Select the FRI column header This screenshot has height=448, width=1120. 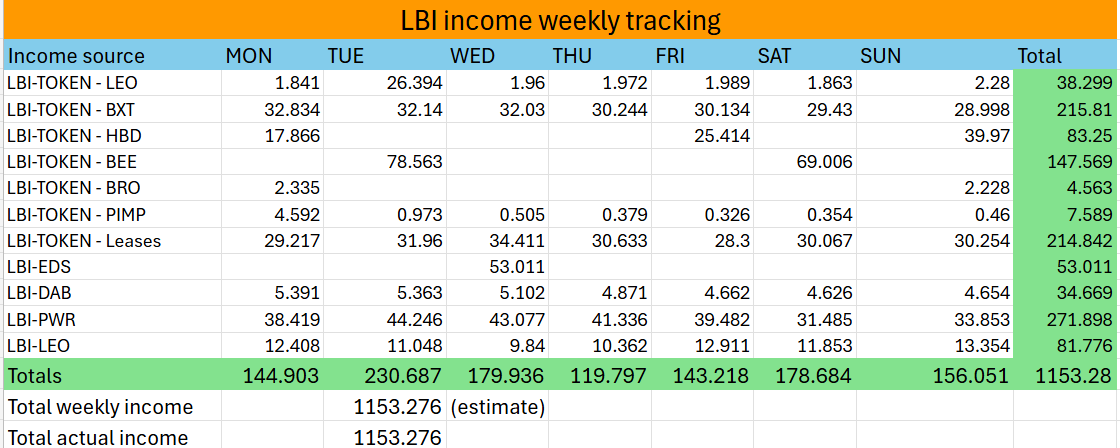point(702,56)
